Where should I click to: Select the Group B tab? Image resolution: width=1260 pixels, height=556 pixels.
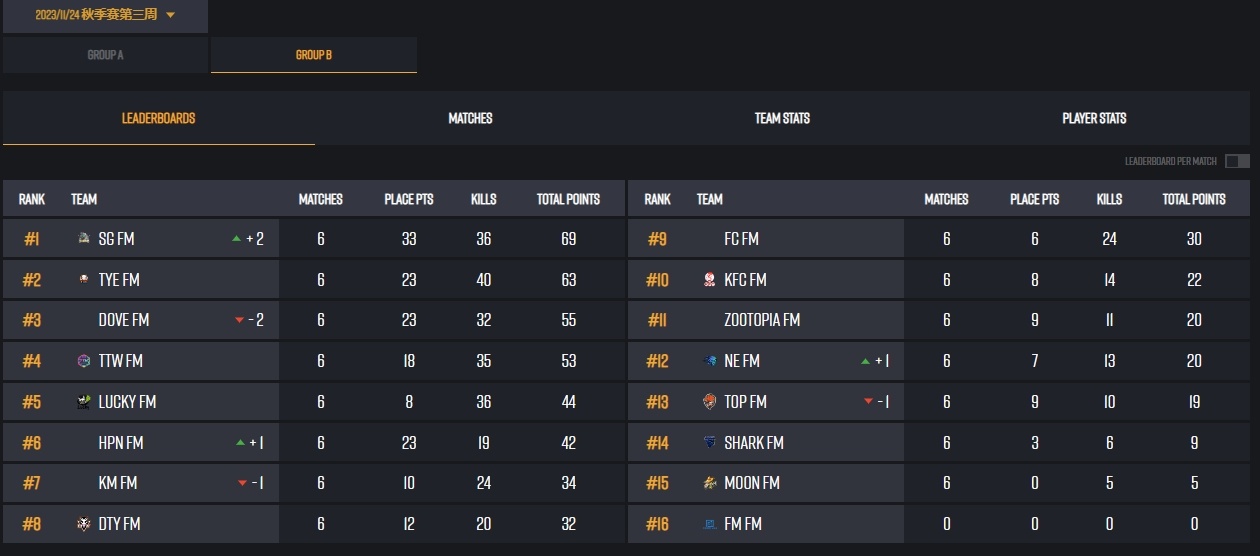point(314,55)
